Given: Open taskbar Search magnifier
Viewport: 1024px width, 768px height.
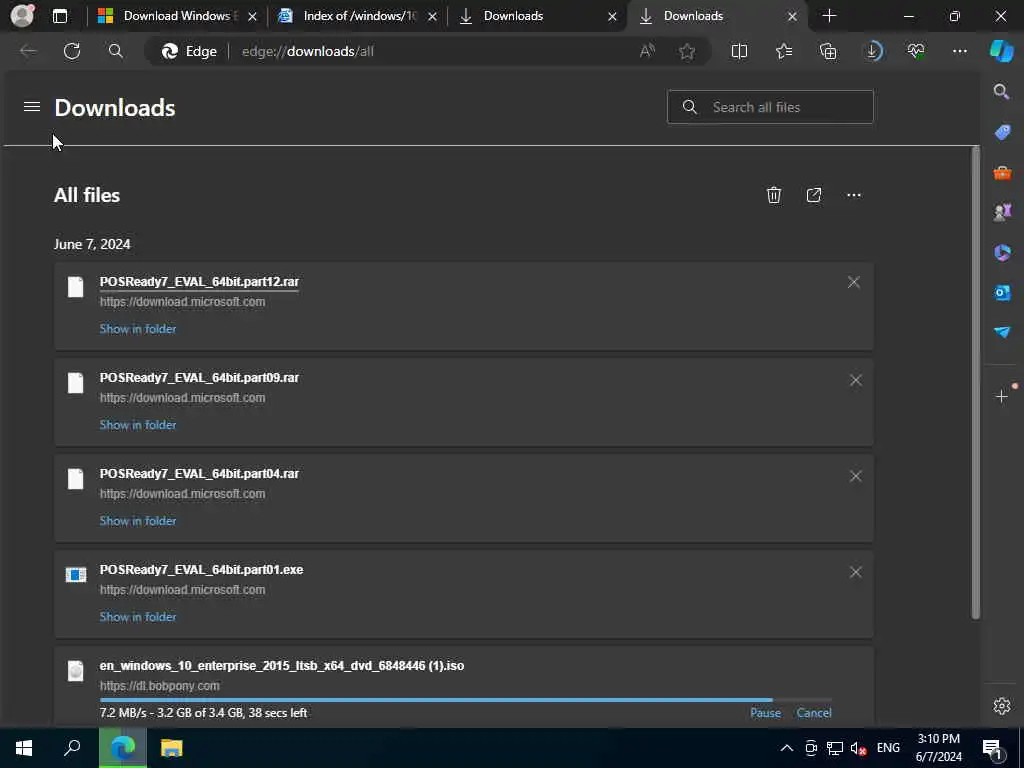Looking at the screenshot, I should point(72,748).
